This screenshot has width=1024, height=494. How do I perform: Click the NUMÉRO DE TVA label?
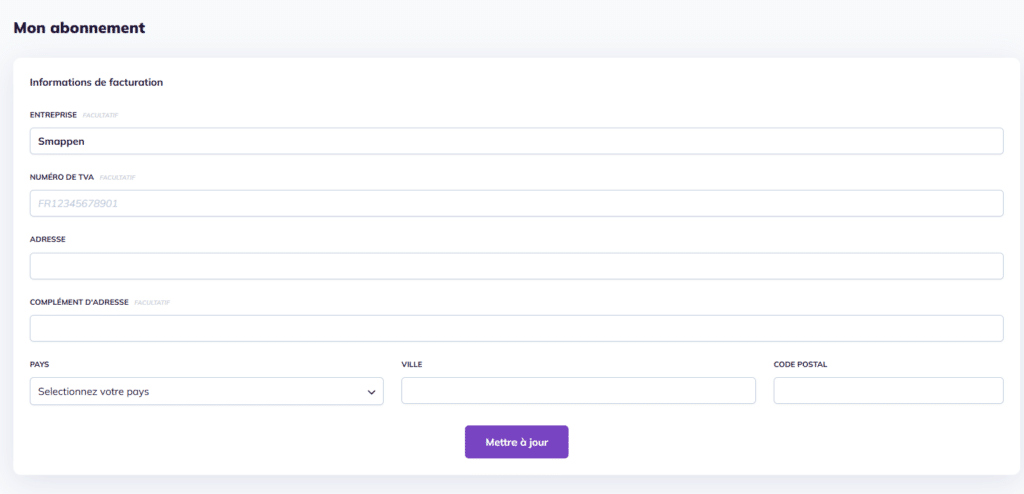[x=62, y=177]
